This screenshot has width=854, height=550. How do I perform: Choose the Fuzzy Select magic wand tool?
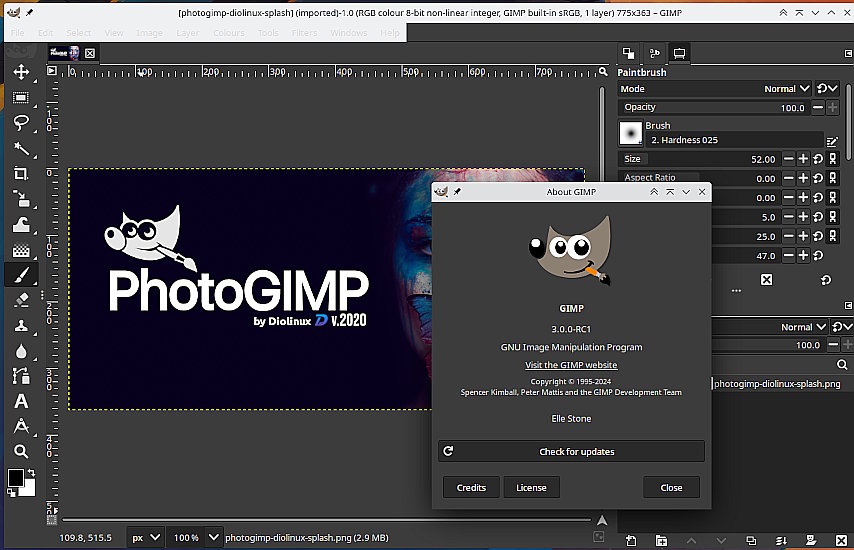(20, 149)
